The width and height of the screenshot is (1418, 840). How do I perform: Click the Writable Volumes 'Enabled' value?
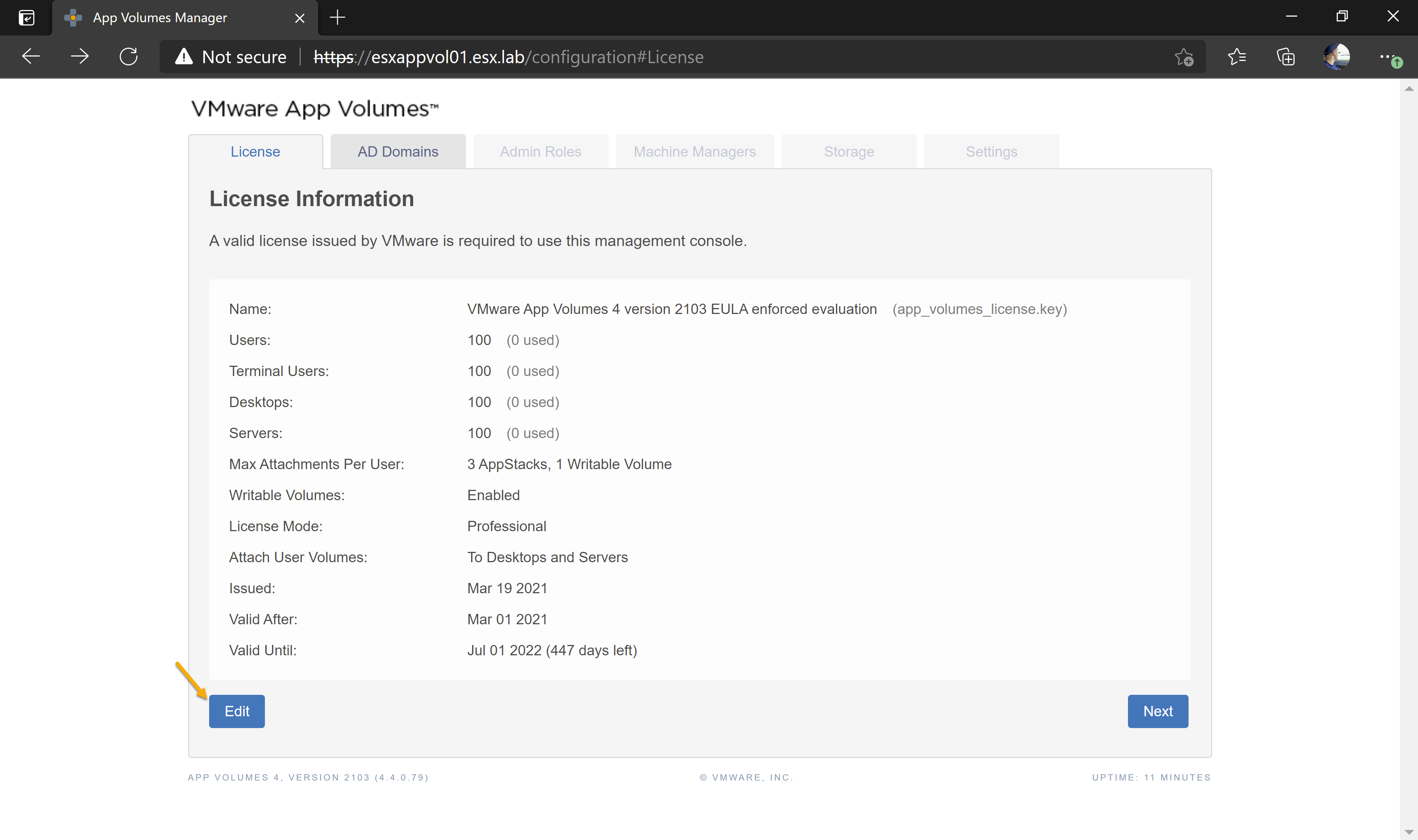tap(493, 495)
